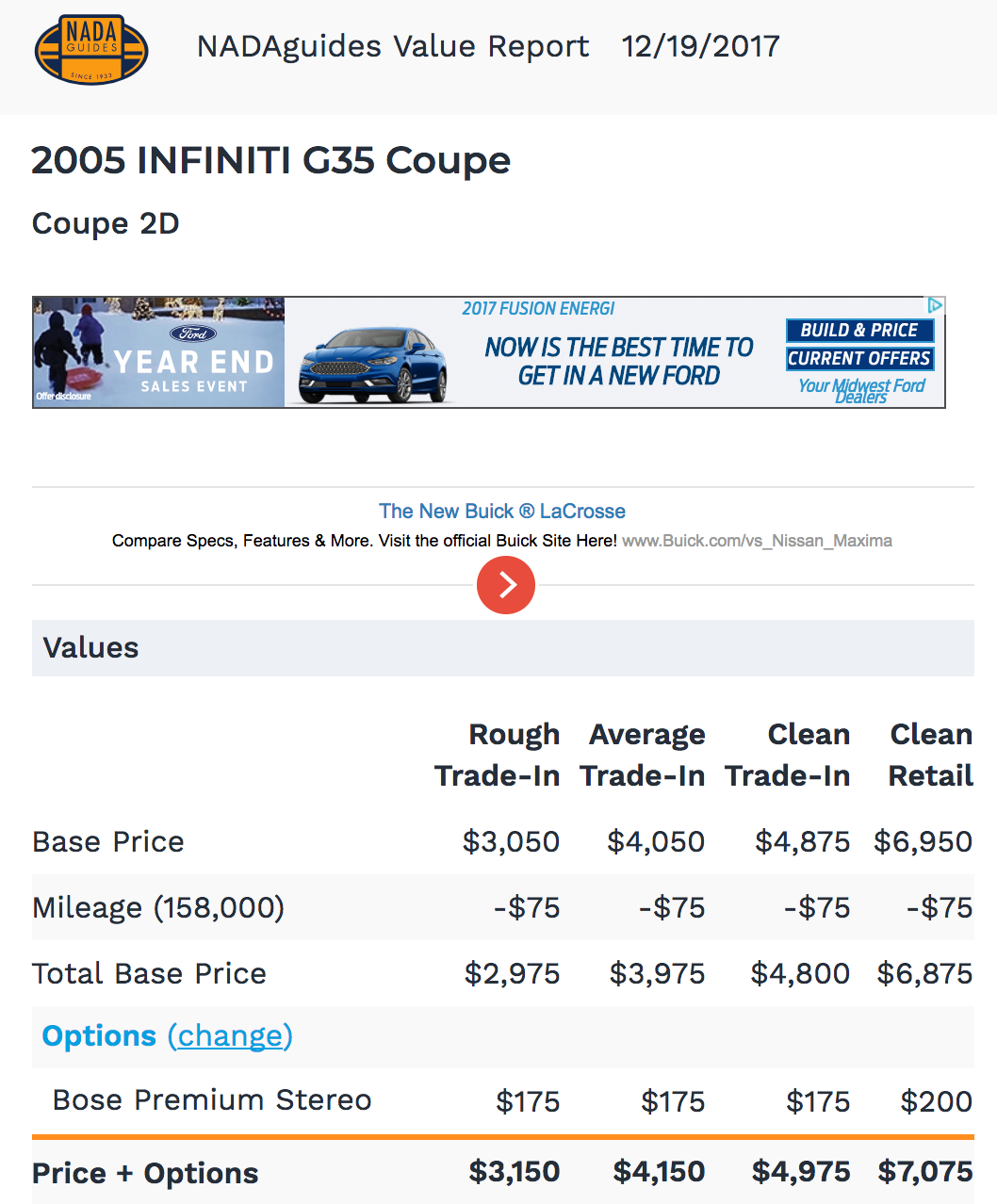Visit the www.Buick.com/vs_Nissan_Maxima URL
Image resolution: width=997 pixels, height=1204 pixels.
(757, 541)
